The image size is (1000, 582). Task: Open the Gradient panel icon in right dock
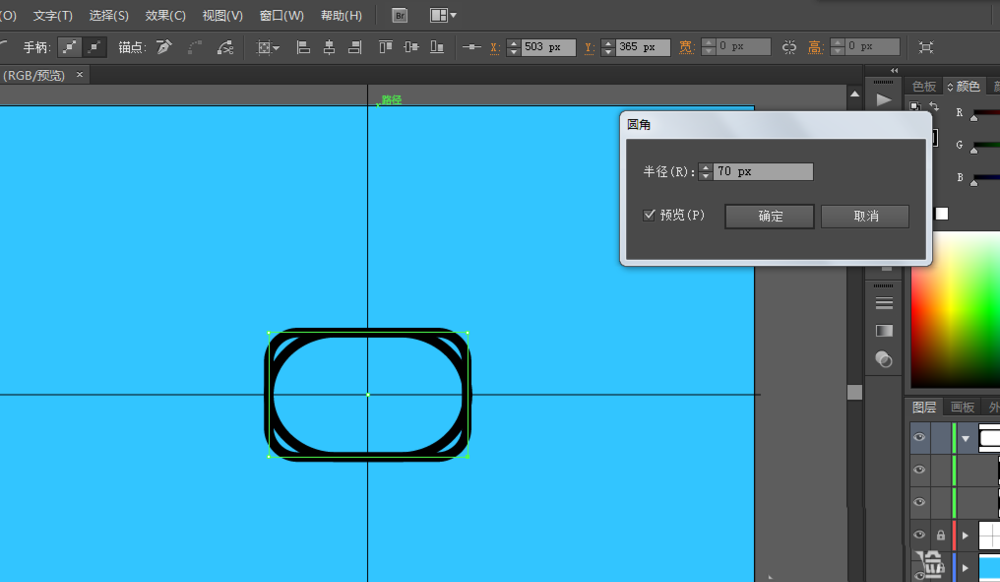(882, 330)
